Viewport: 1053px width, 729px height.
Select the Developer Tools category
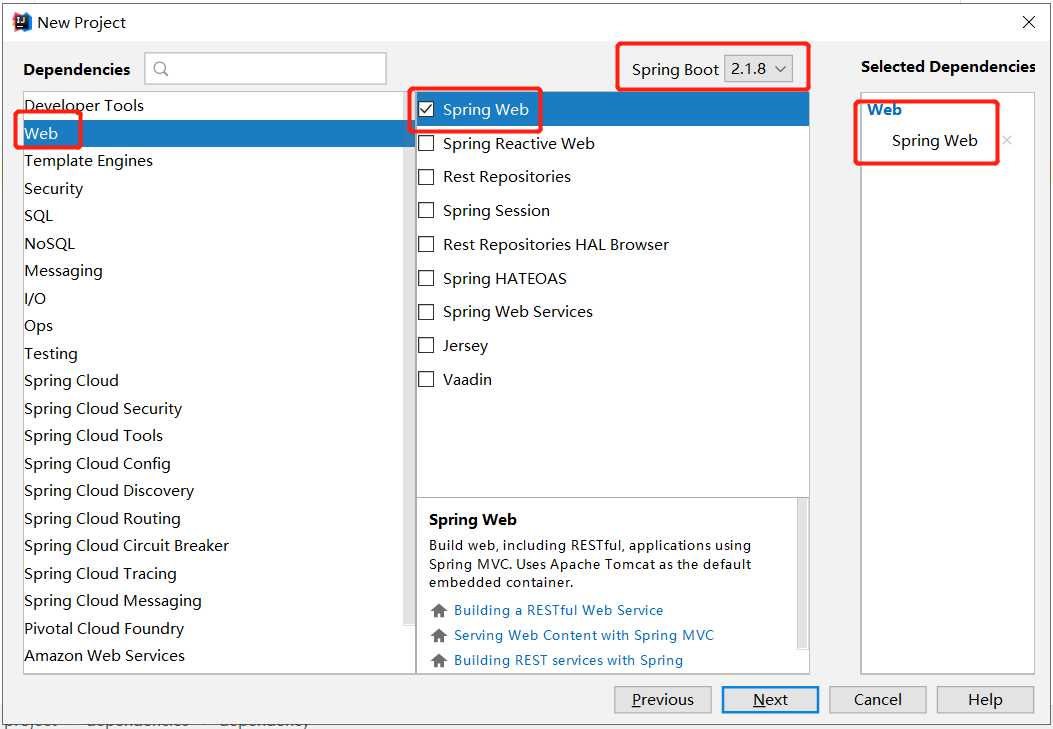[x=214, y=105]
